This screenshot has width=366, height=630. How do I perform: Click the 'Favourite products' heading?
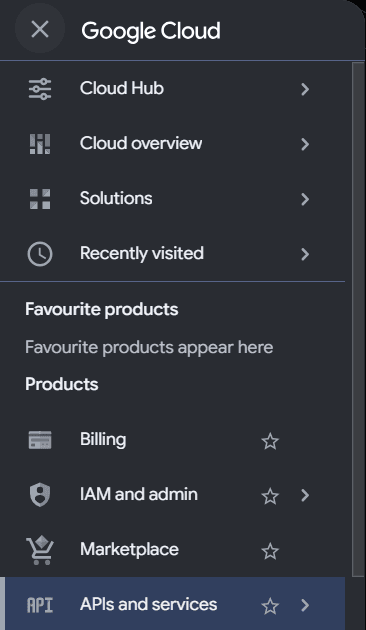(x=102, y=310)
